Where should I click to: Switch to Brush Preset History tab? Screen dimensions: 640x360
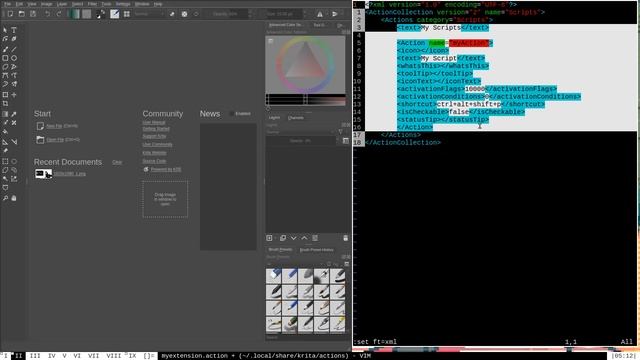tap(317, 249)
